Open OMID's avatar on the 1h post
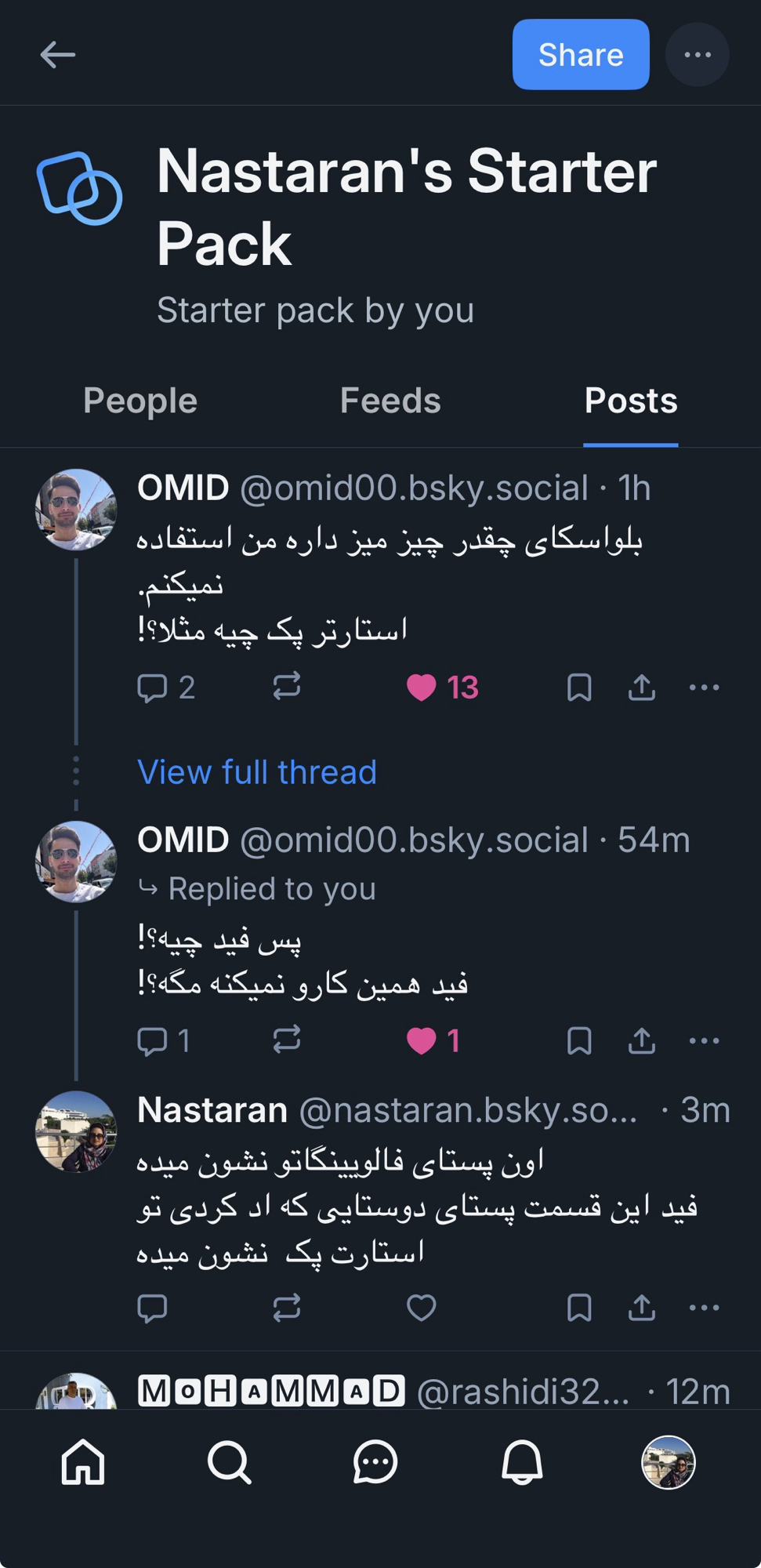The height and width of the screenshot is (1568, 761). click(76, 510)
